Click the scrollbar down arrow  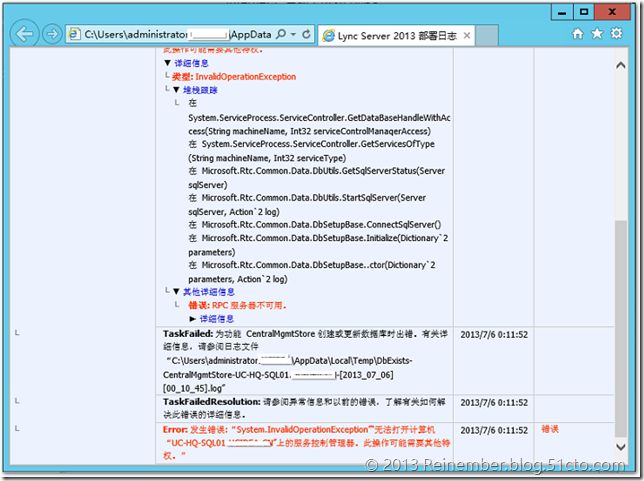[621, 446]
